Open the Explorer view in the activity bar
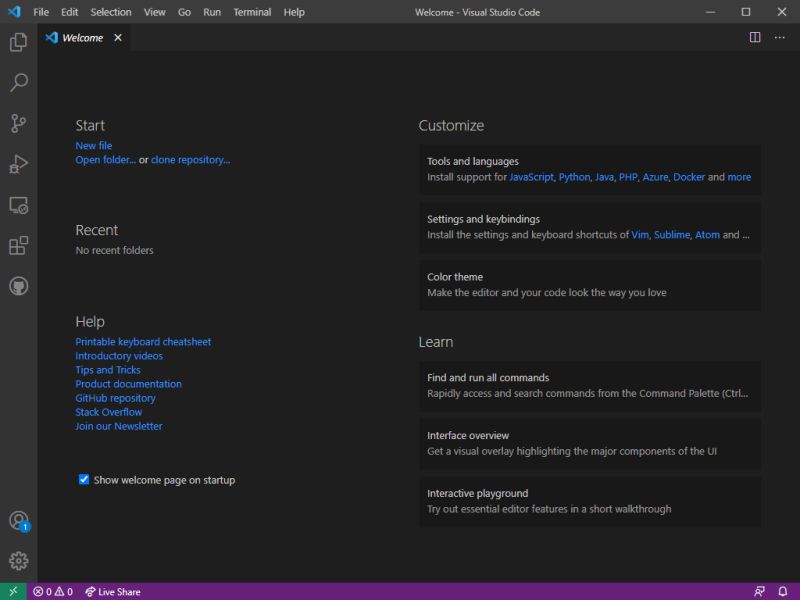The image size is (800, 600). click(18, 42)
